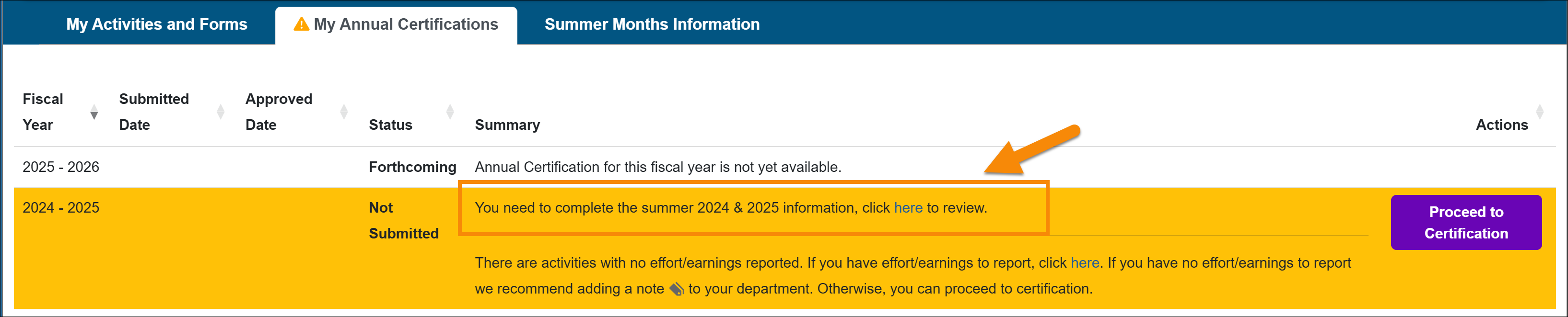The image size is (1568, 317).
Task: Toggle sorting on the Status column
Action: (450, 112)
